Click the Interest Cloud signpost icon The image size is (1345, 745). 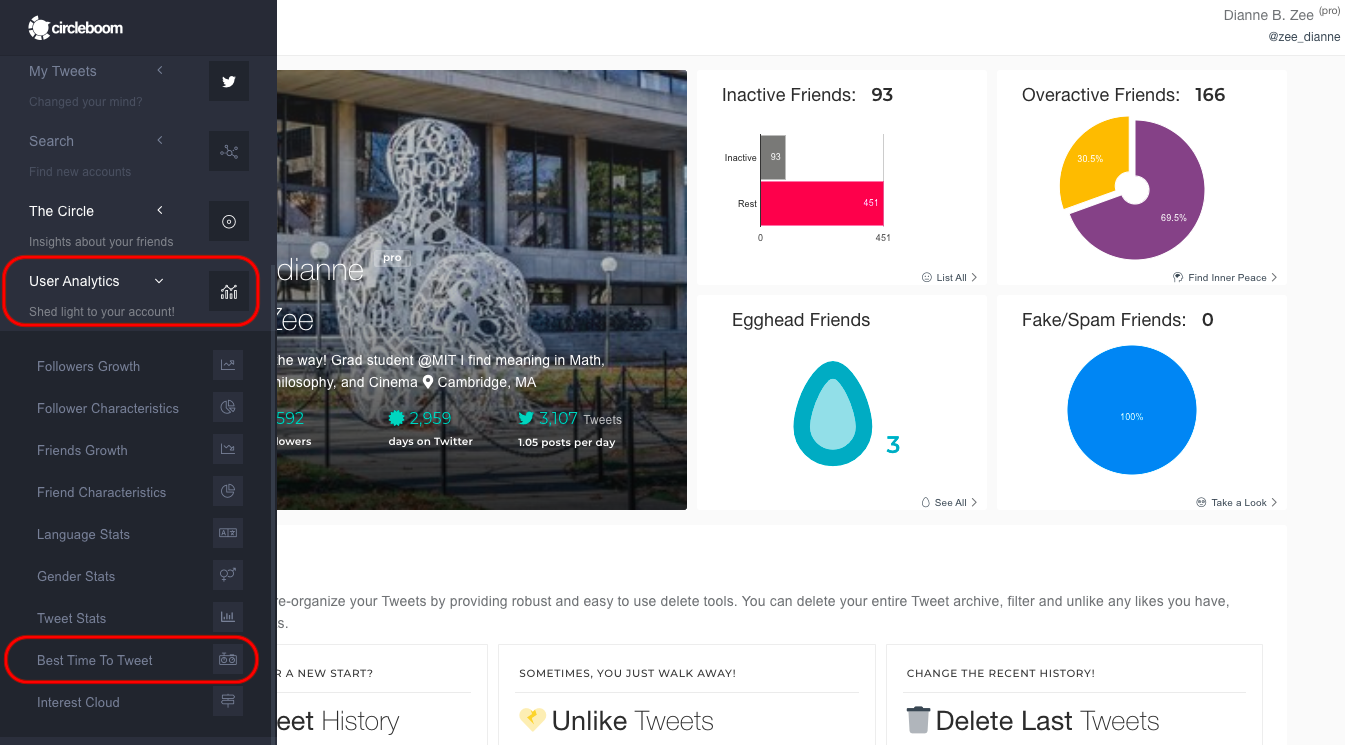point(228,702)
